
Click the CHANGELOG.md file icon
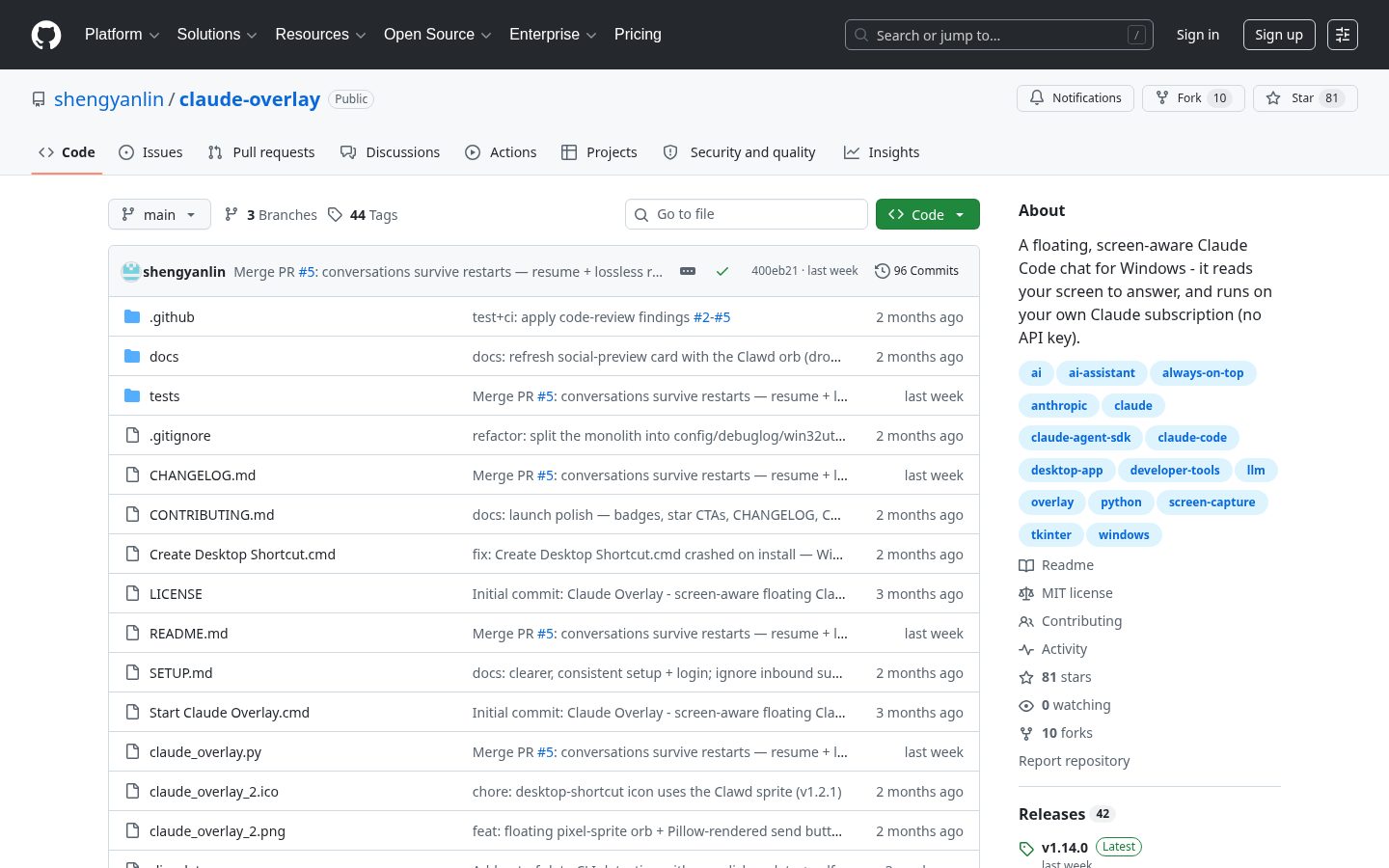[x=132, y=475]
